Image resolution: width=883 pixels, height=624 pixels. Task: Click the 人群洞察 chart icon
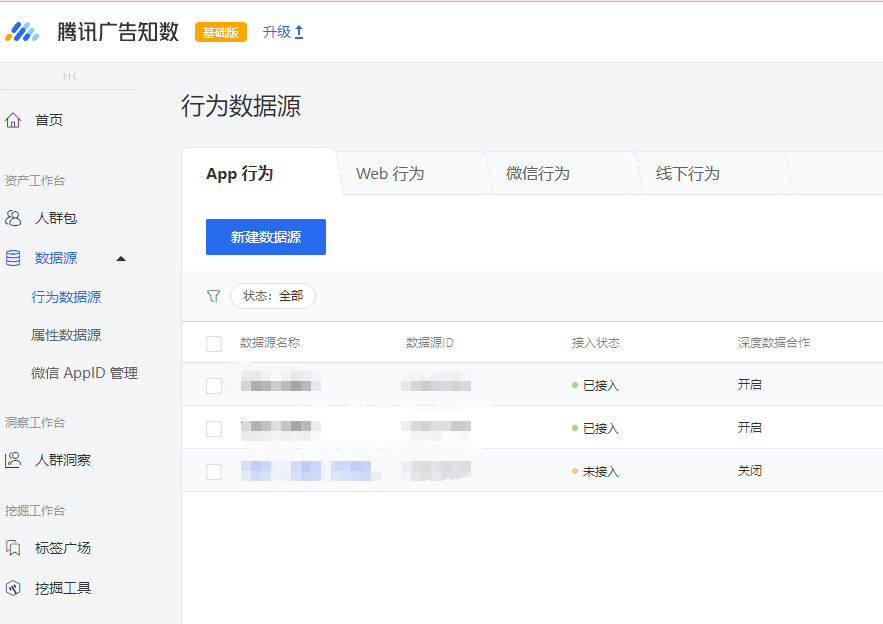click(x=13, y=460)
